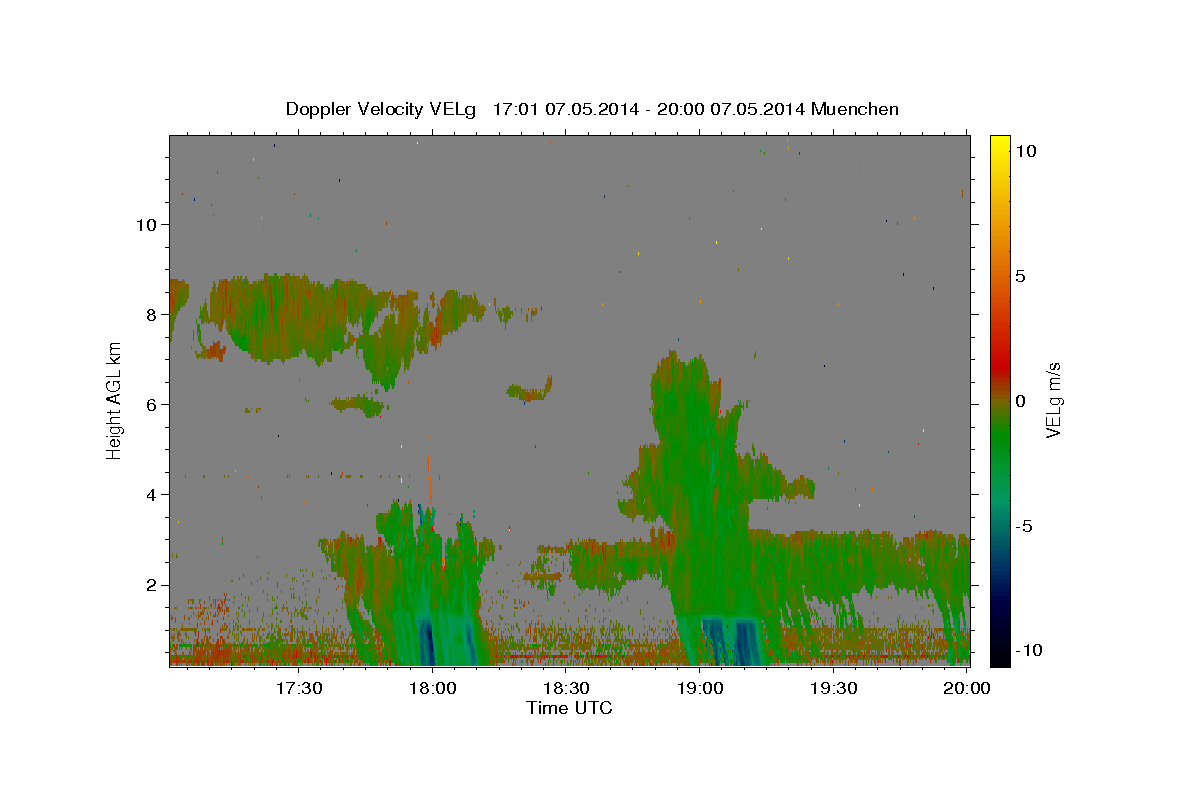
Task: Click the 18:00 time tick label
Action: pyautogui.click(x=433, y=688)
